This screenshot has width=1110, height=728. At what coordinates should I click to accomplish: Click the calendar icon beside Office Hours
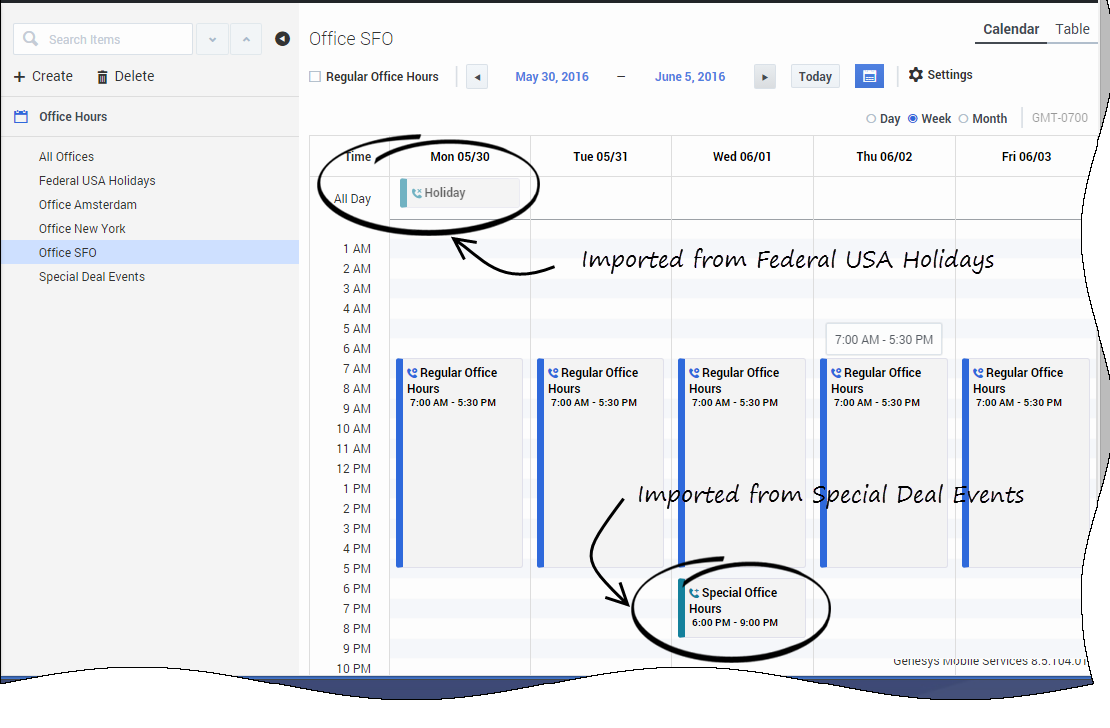tap(21, 117)
